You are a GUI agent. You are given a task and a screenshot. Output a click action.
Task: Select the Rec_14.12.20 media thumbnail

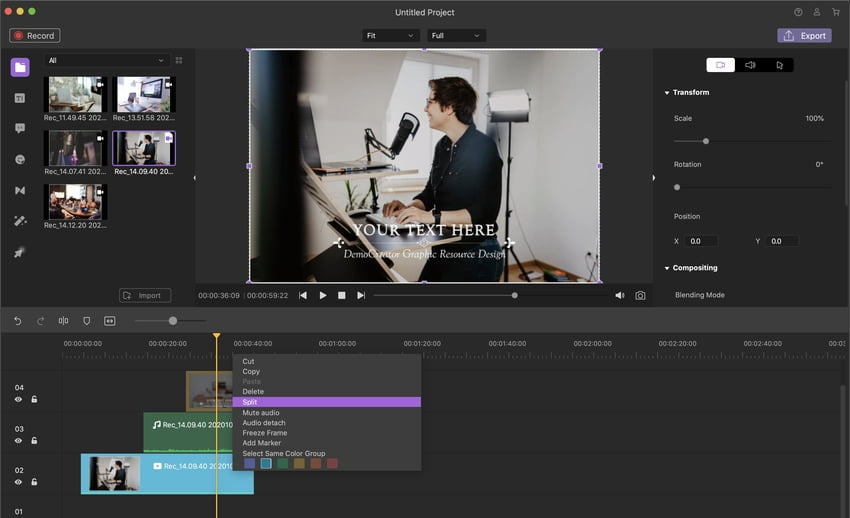pos(75,202)
